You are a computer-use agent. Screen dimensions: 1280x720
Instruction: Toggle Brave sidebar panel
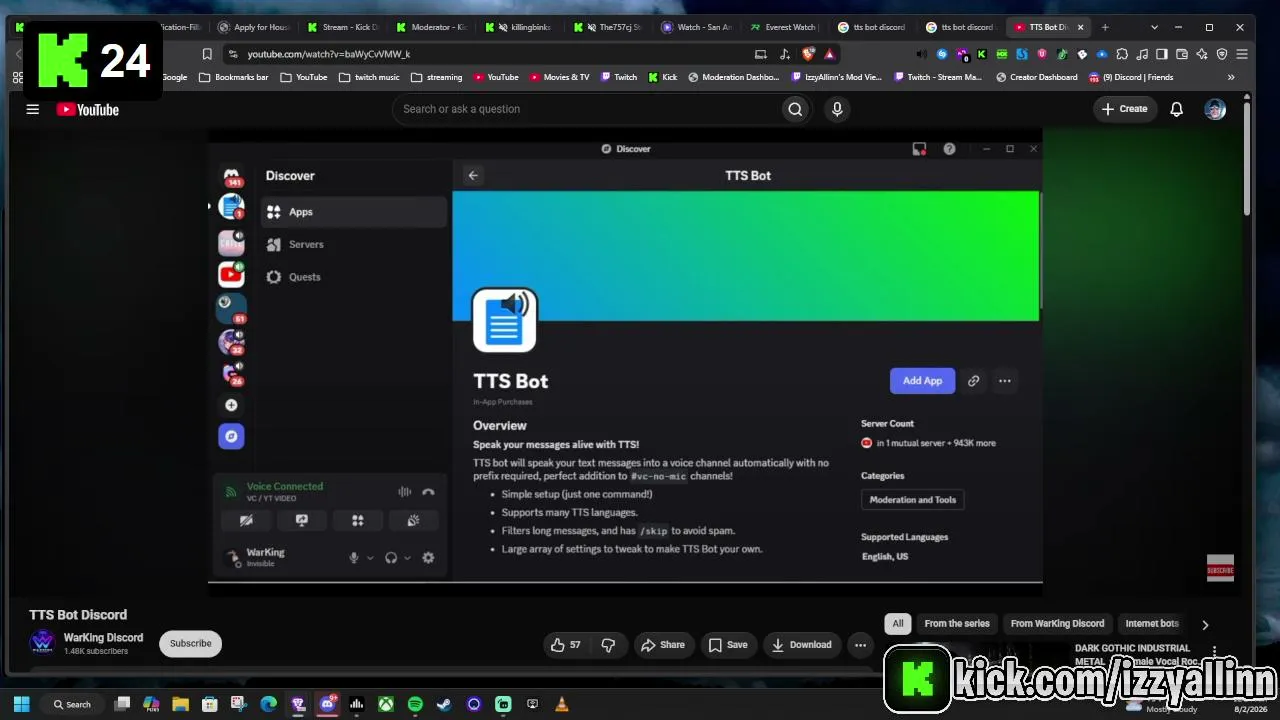[1162, 54]
